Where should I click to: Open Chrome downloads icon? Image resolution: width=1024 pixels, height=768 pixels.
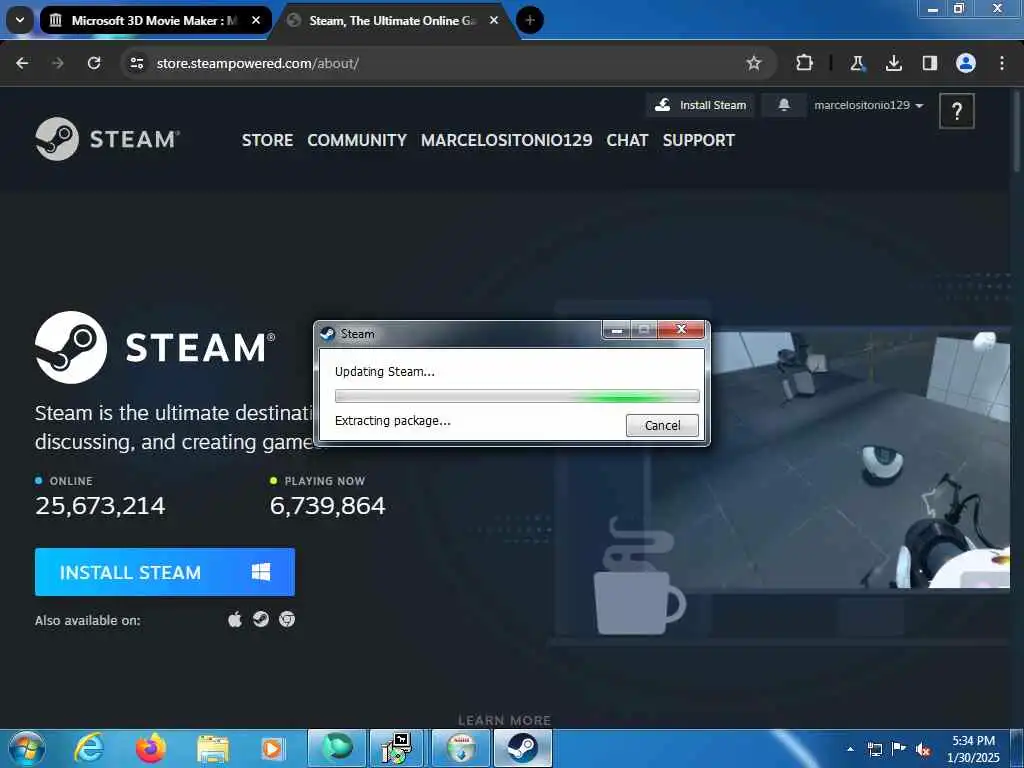click(893, 63)
